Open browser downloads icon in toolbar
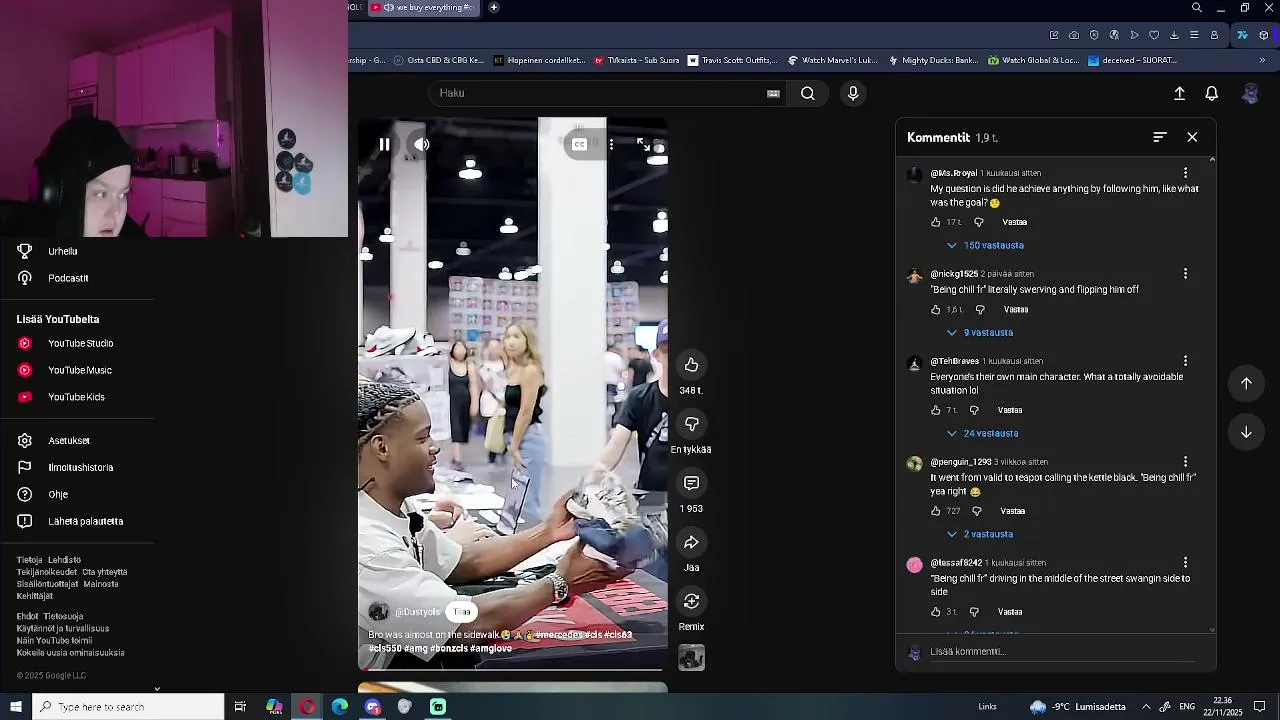Image resolution: width=1280 pixels, height=720 pixels. point(1174,35)
